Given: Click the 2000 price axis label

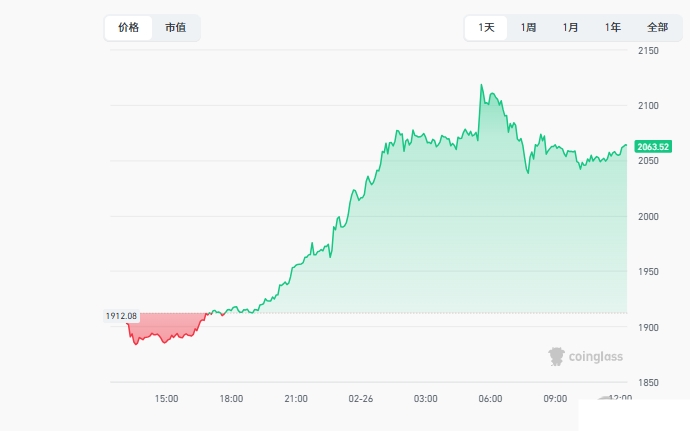Looking at the screenshot, I should pyautogui.click(x=648, y=216).
